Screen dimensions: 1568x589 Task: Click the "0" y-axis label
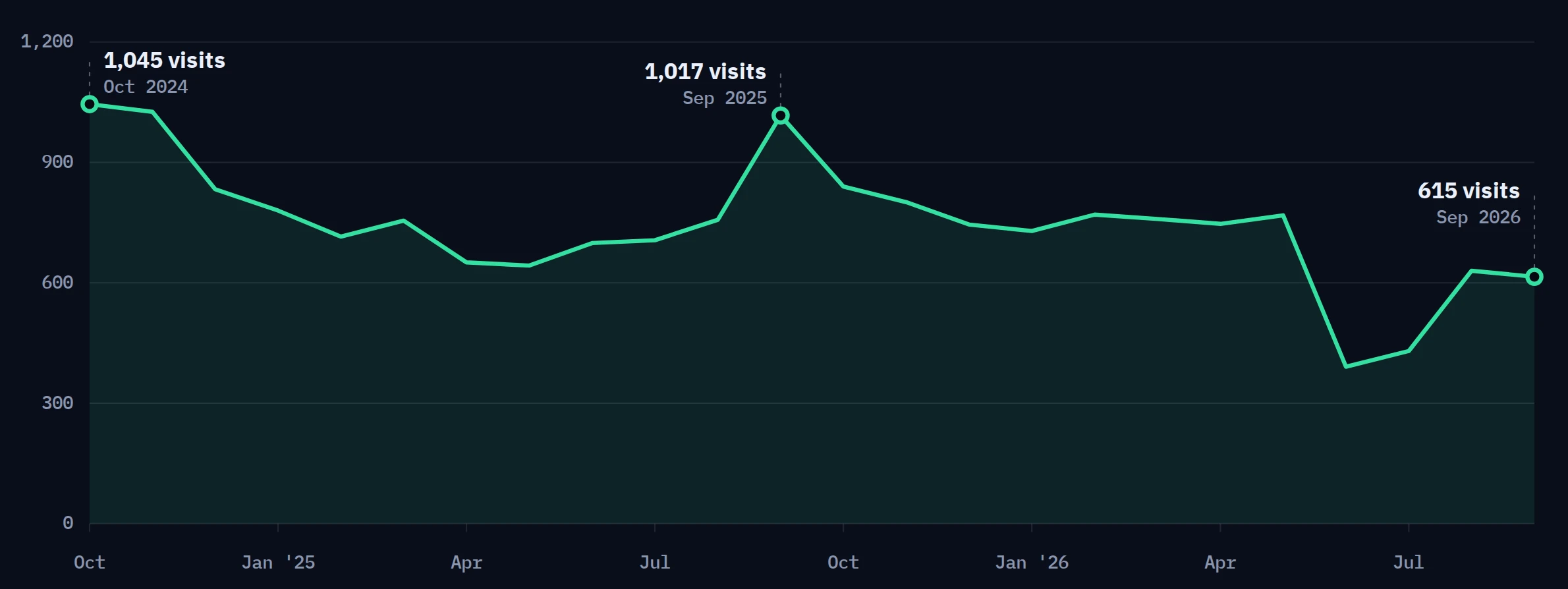[x=68, y=524]
